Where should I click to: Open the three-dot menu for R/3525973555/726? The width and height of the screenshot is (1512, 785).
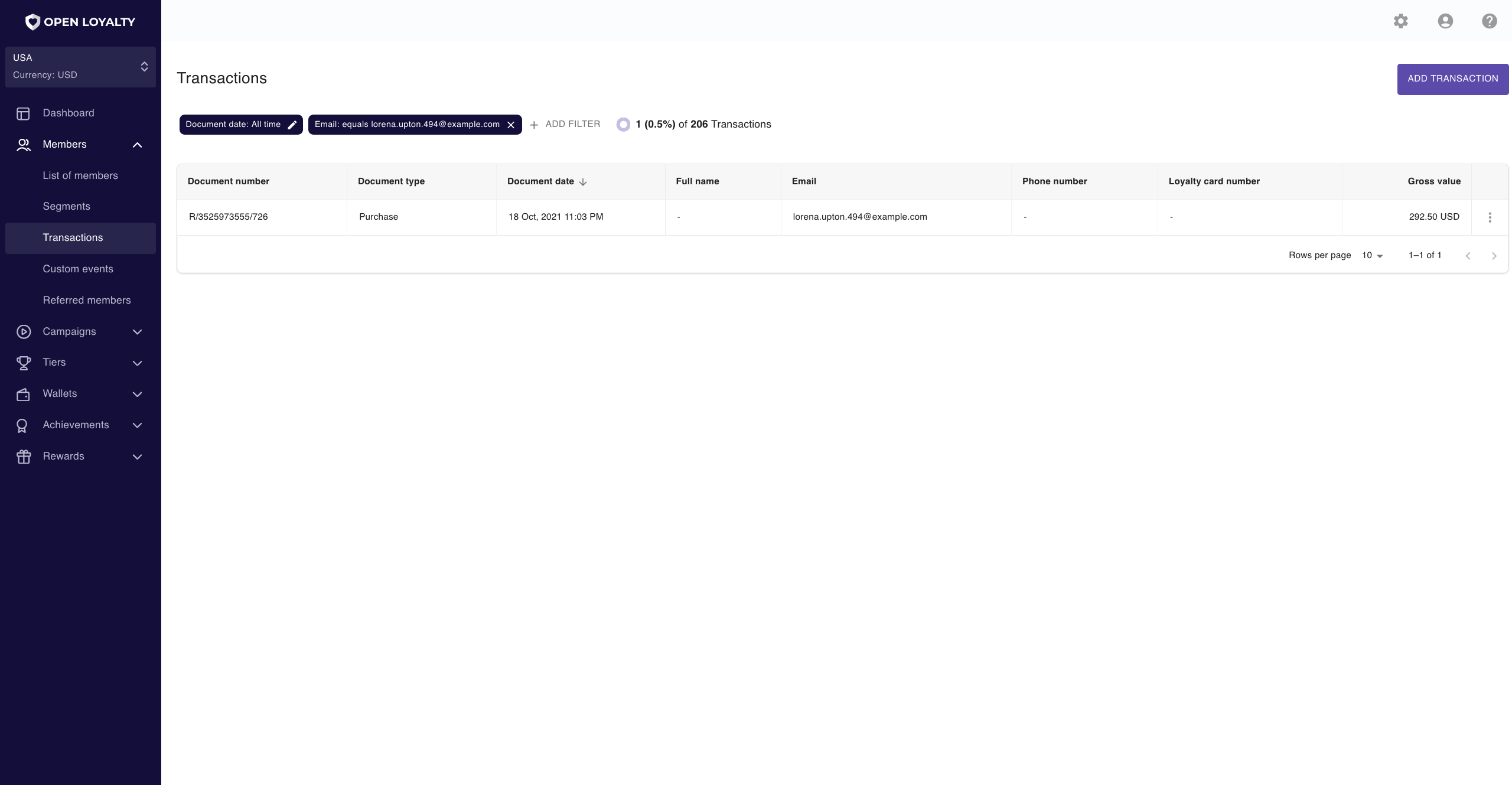(1490, 217)
